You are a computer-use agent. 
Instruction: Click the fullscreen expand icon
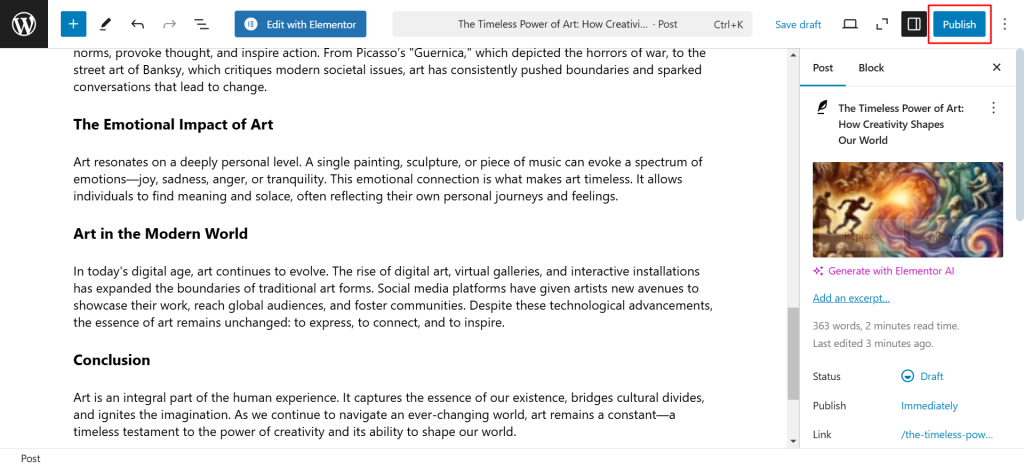[881, 24]
